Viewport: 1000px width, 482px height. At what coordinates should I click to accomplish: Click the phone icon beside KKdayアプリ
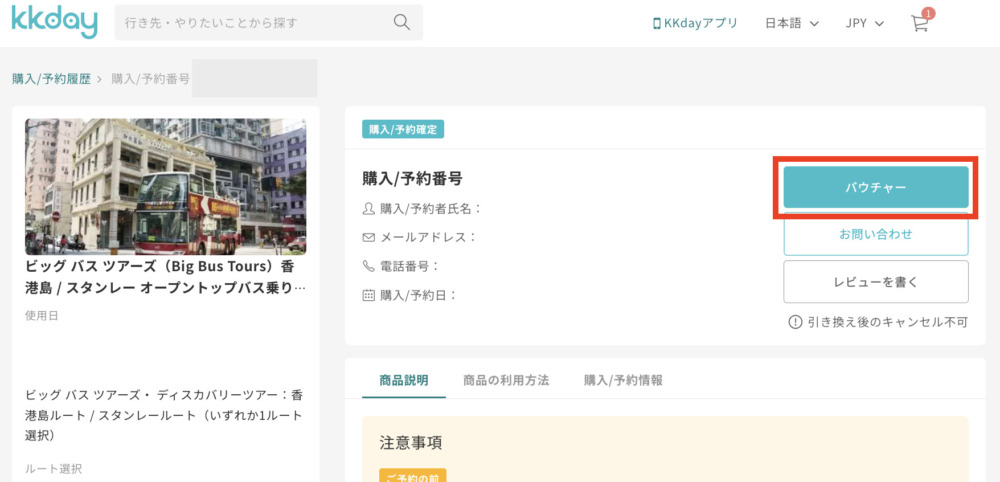(x=656, y=24)
